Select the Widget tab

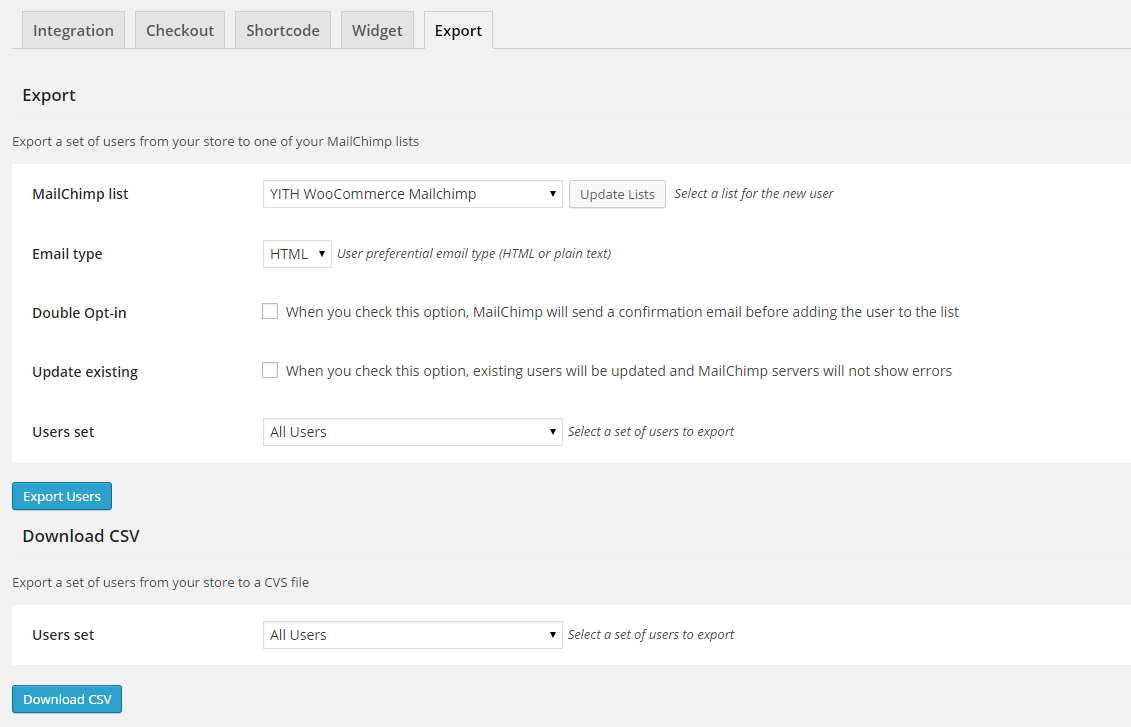coord(377,30)
